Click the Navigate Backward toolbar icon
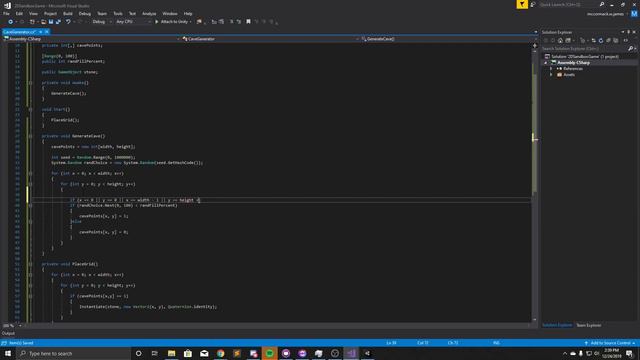 coord(11,22)
